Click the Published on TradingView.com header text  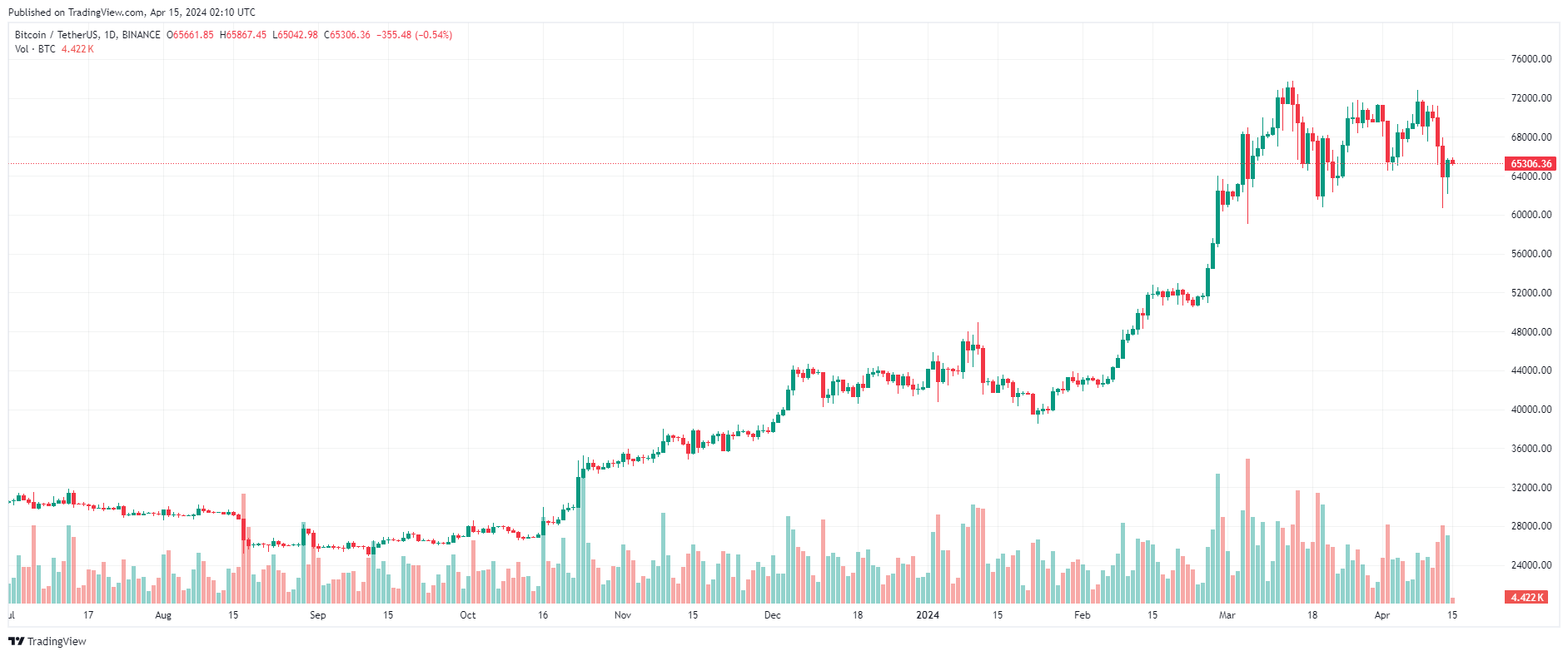click(132, 12)
